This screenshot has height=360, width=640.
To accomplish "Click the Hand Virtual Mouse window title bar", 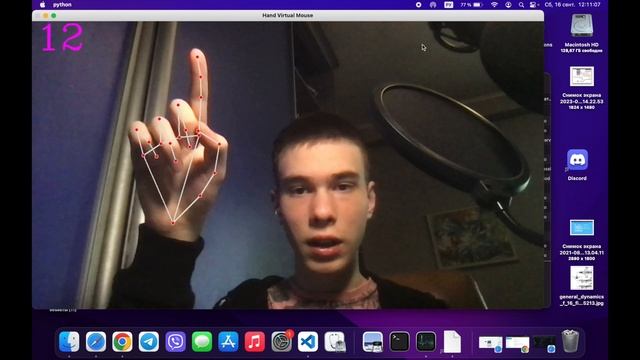I will (x=288, y=15).
